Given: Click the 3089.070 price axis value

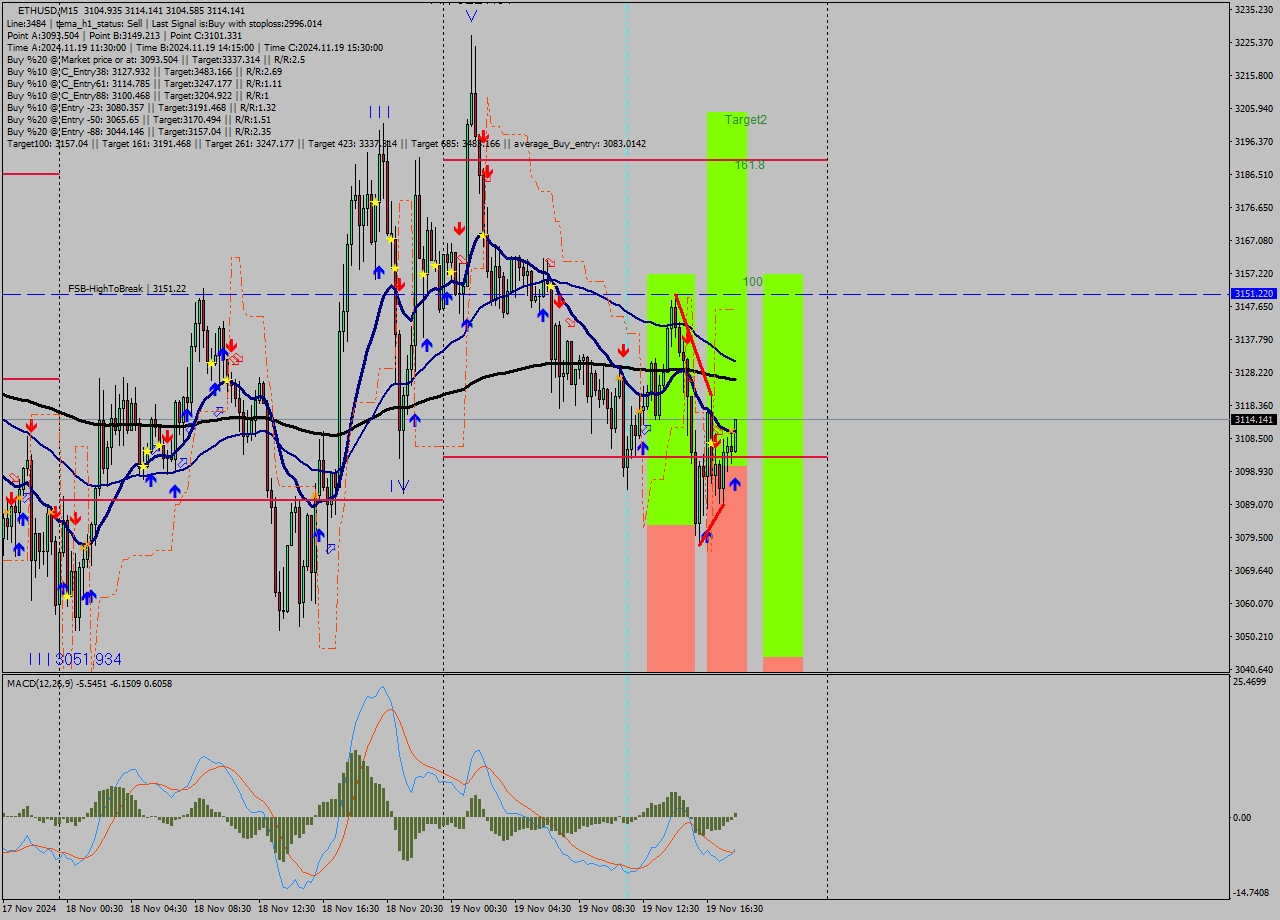Looking at the screenshot, I should [x=1253, y=504].
